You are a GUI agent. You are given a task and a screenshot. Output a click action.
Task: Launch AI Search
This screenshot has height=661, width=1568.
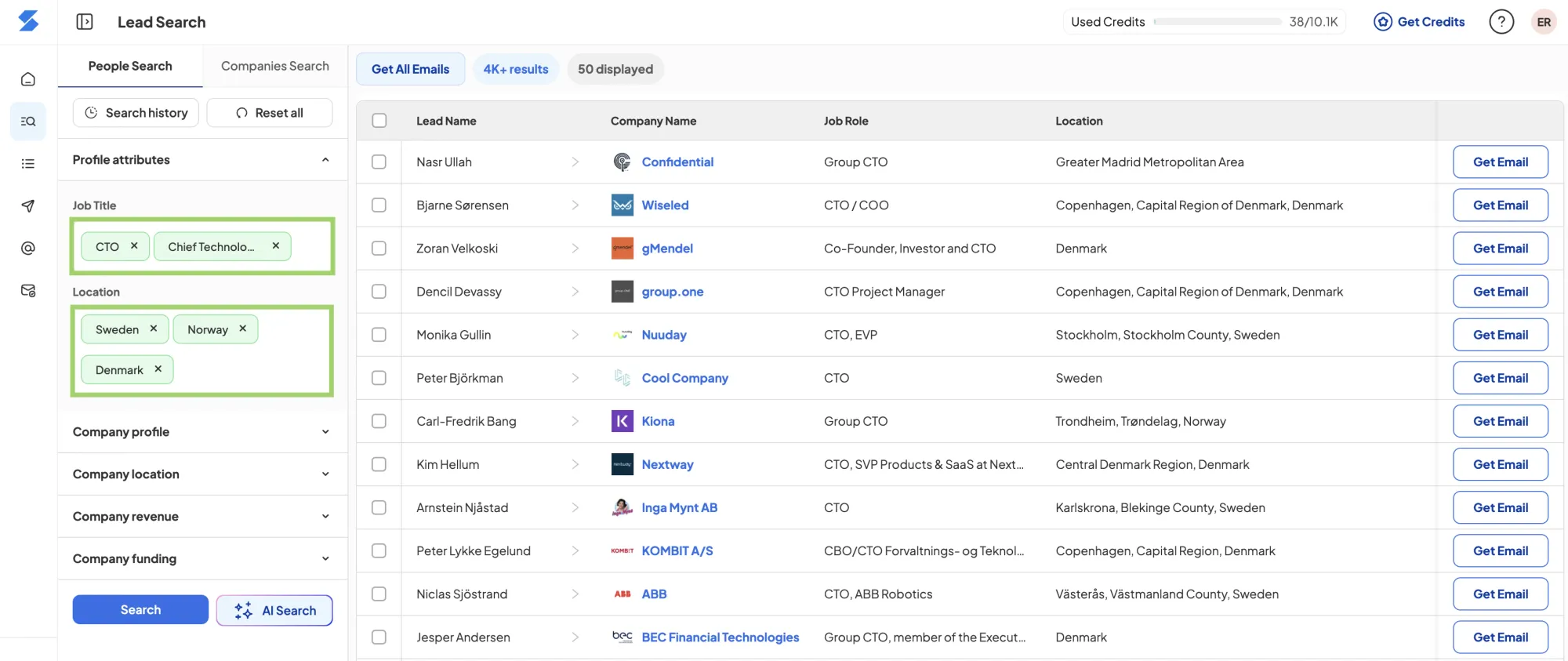point(274,611)
